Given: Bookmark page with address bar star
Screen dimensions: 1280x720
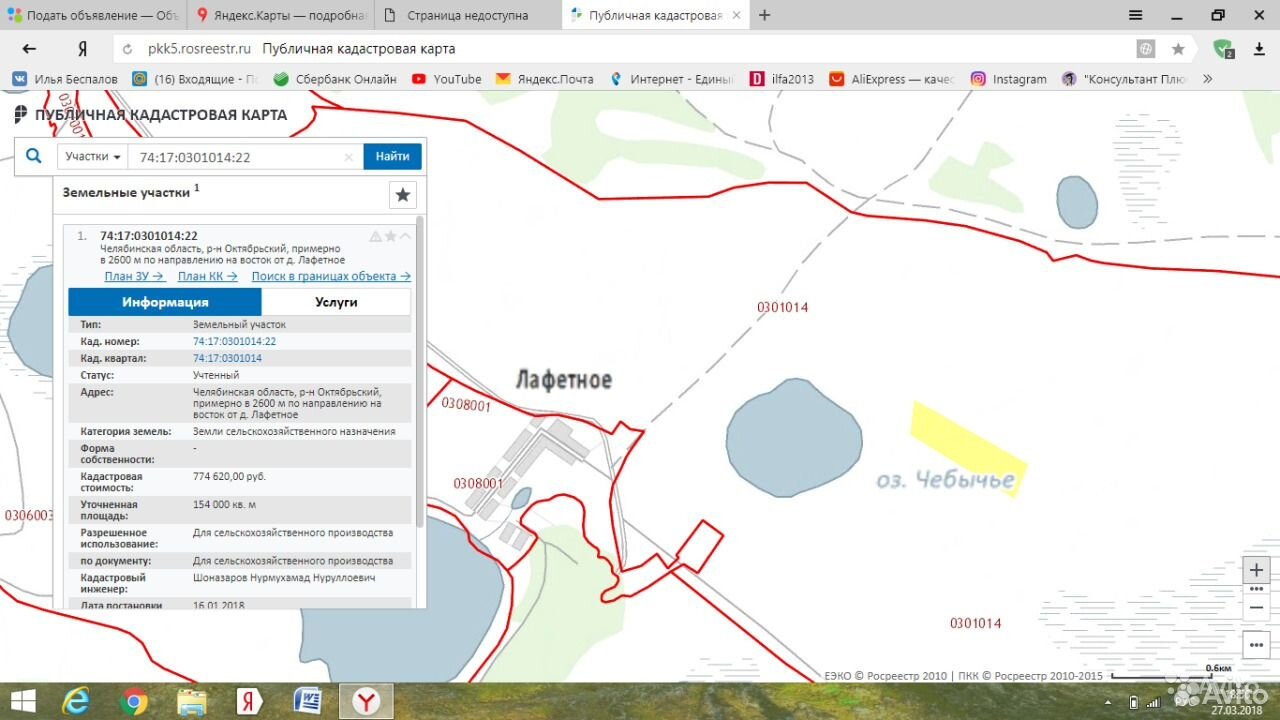Looking at the screenshot, I should (x=1178, y=49).
